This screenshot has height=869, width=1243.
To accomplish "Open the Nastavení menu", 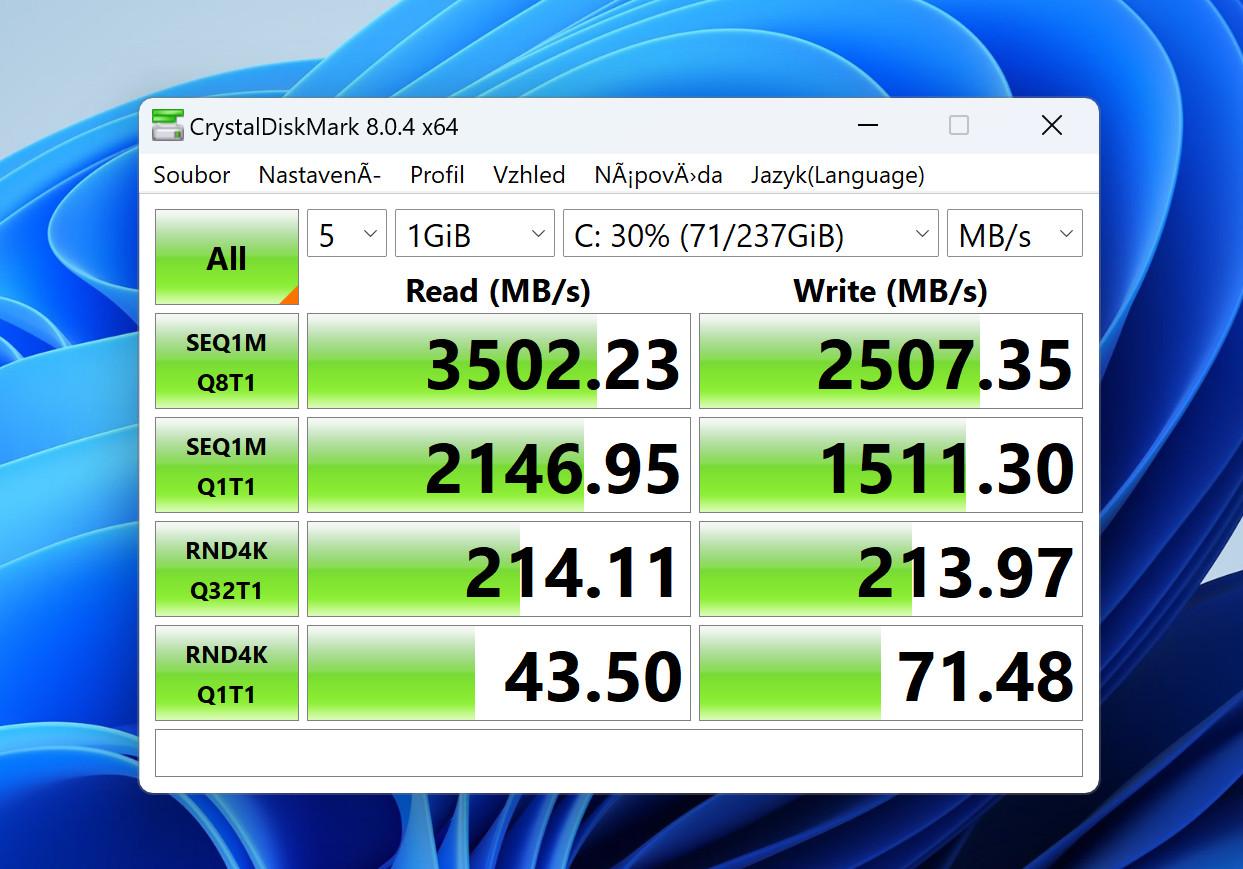I will (x=319, y=175).
